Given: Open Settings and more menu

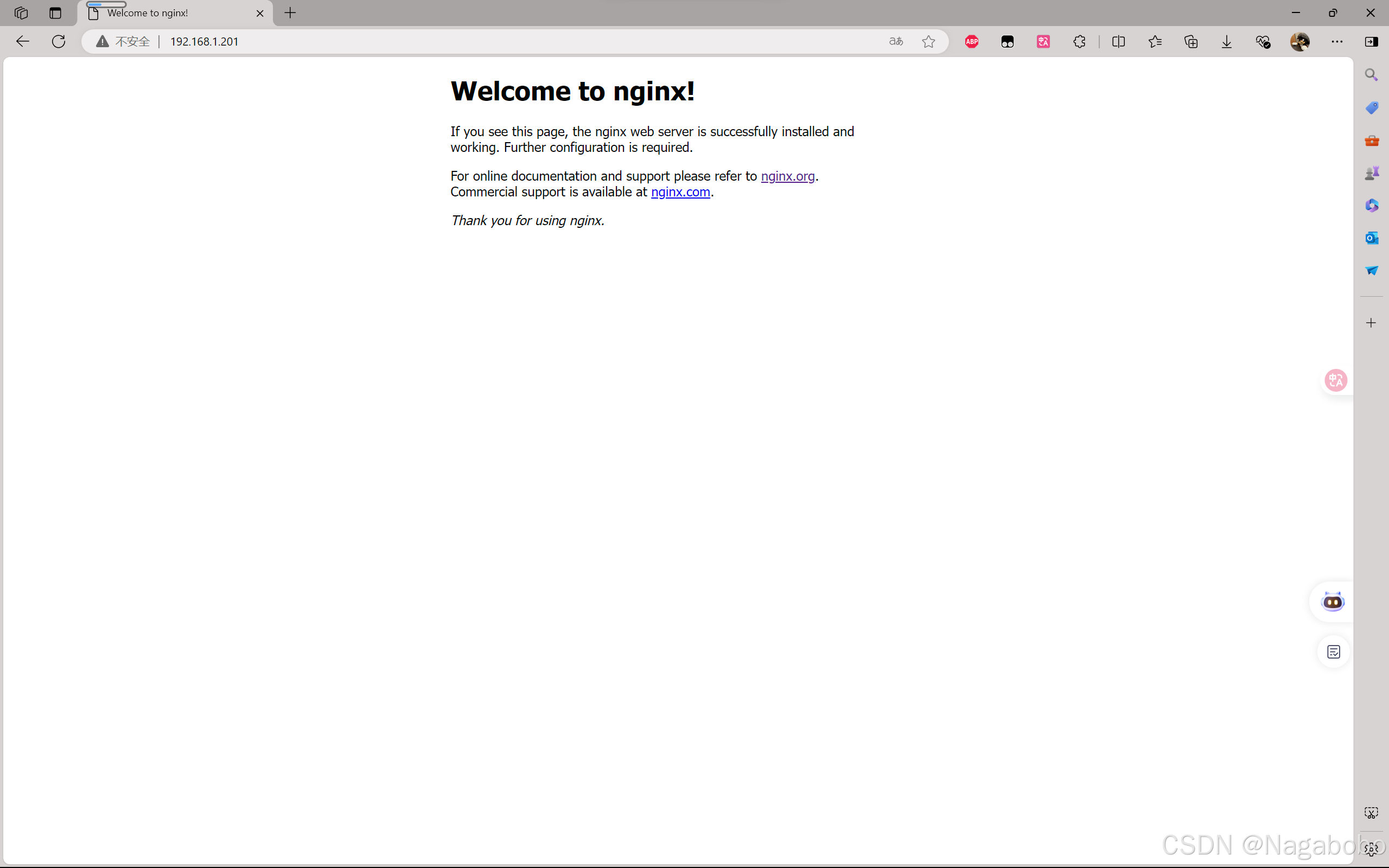Looking at the screenshot, I should 1337,41.
